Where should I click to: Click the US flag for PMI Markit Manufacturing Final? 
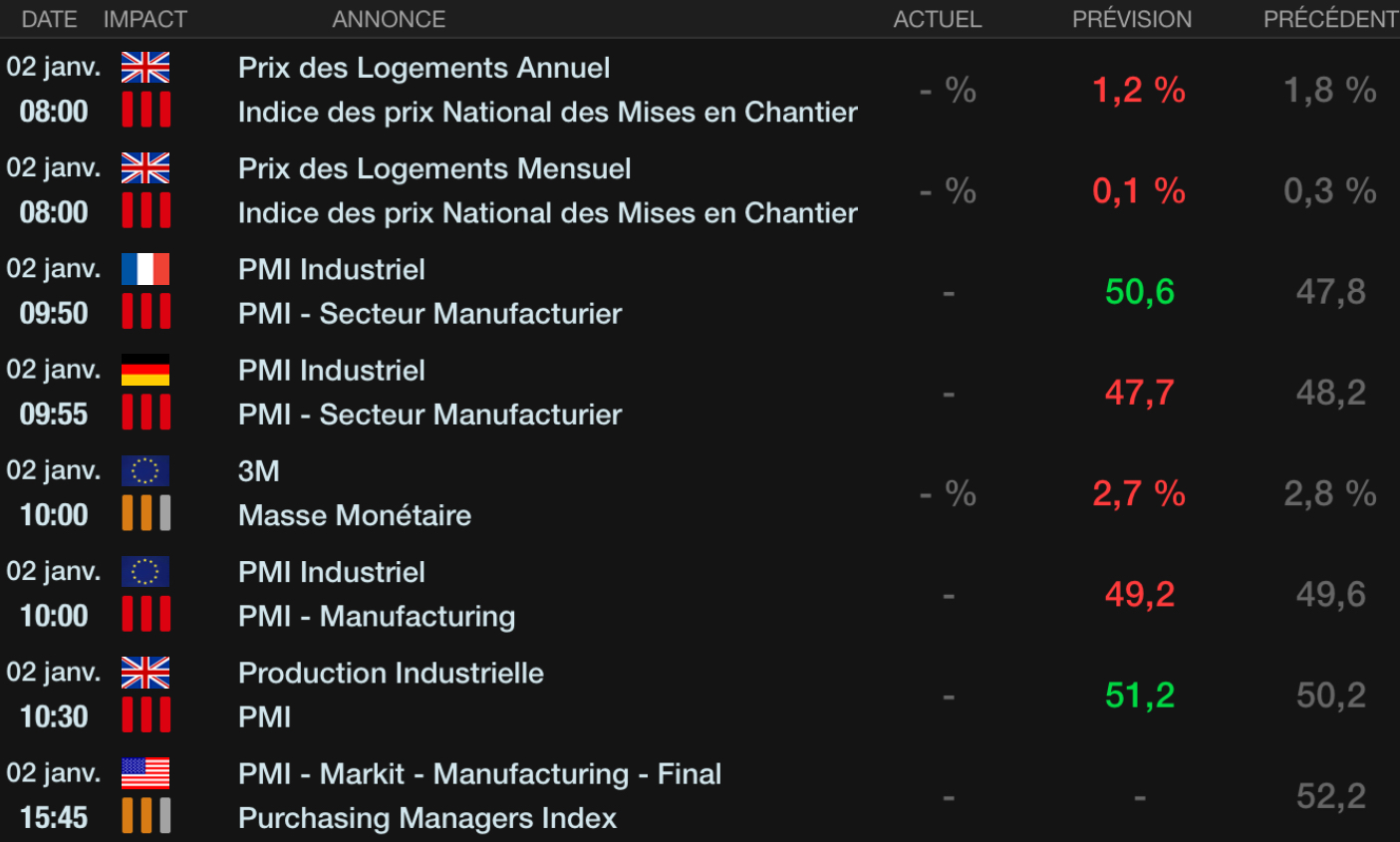click(x=145, y=773)
